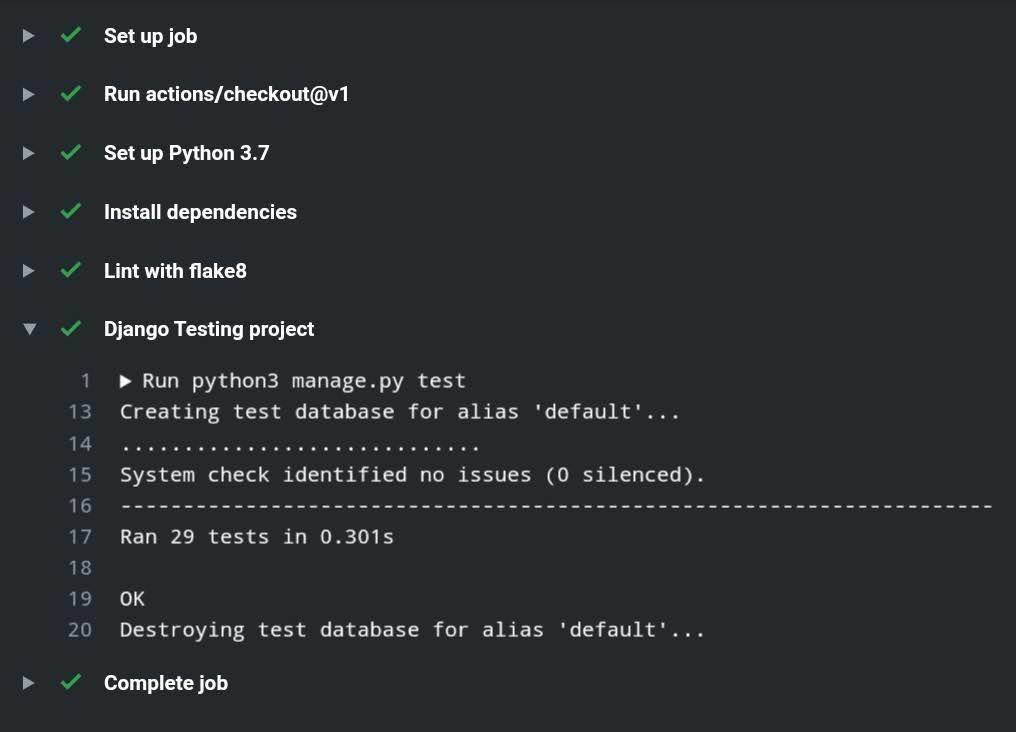This screenshot has height=732, width=1016.
Task: Click the checkmark next to Run actions/checkout@v1
Action: [70, 94]
